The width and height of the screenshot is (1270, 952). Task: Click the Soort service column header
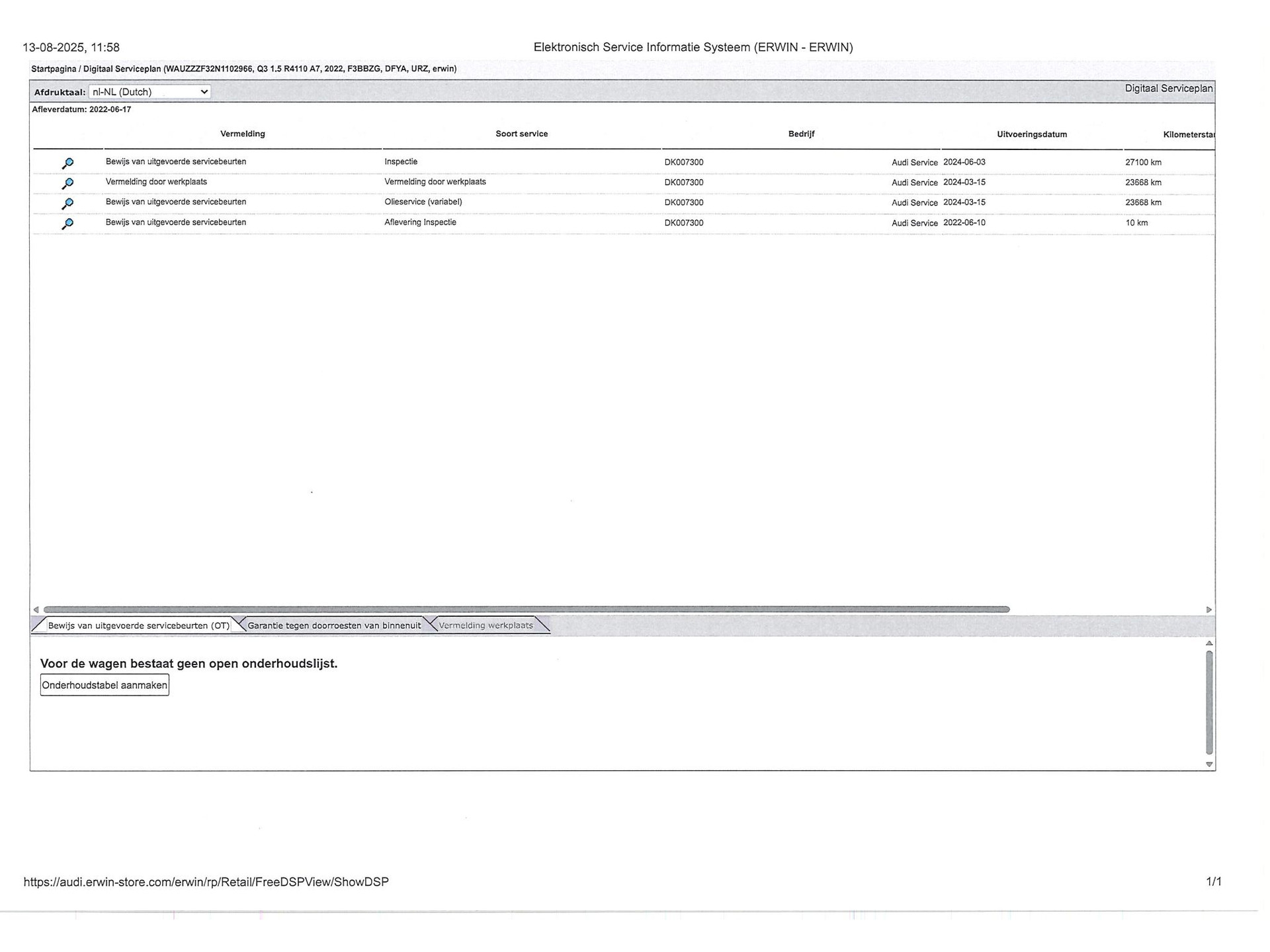[521, 134]
